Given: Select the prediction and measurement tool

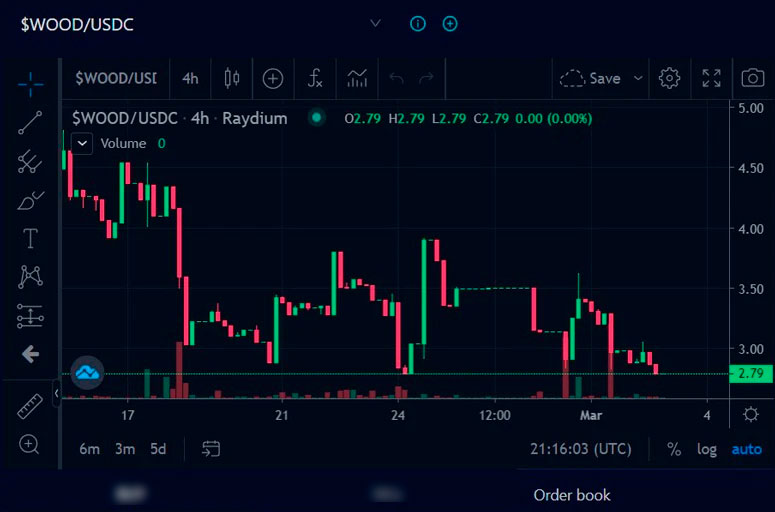Looking at the screenshot, I should pos(30,316).
